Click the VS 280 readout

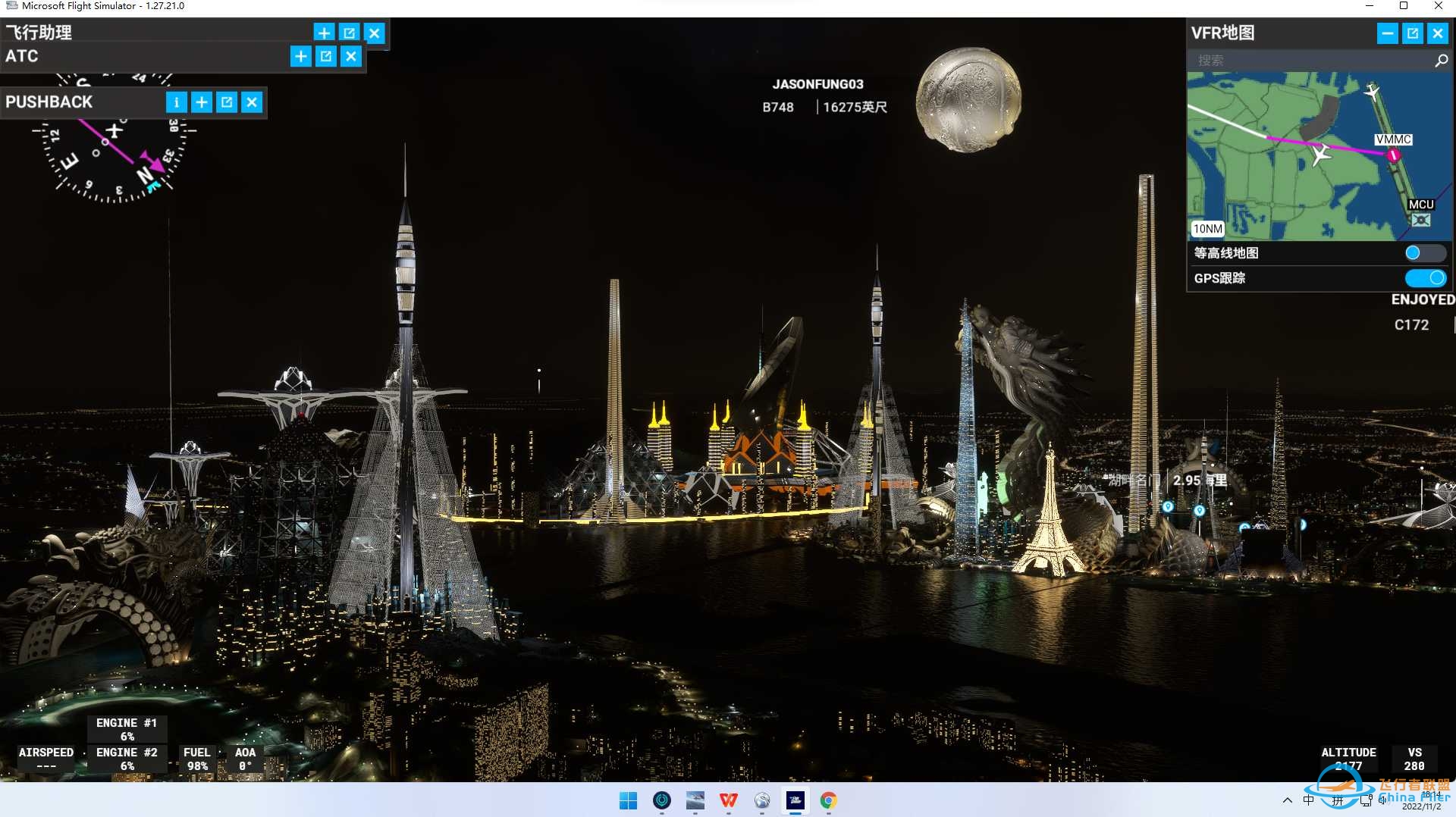coord(1414,759)
